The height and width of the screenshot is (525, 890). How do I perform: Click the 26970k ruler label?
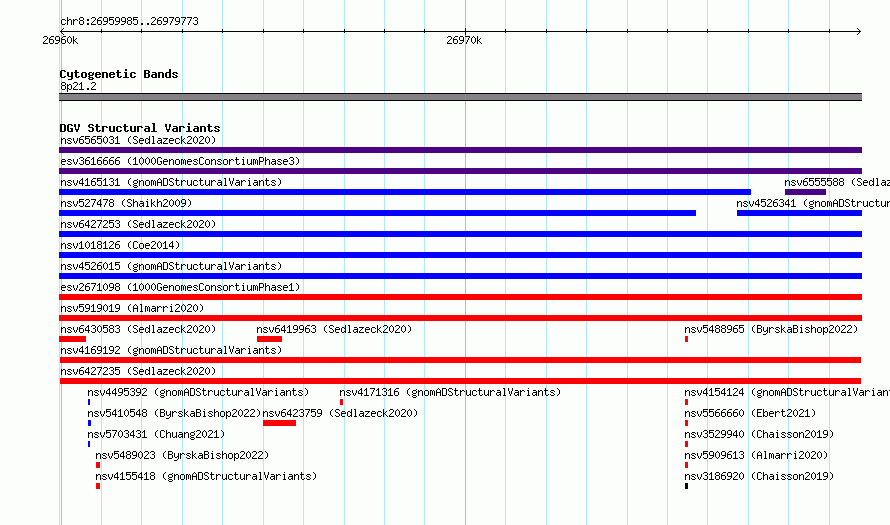[x=464, y=40]
